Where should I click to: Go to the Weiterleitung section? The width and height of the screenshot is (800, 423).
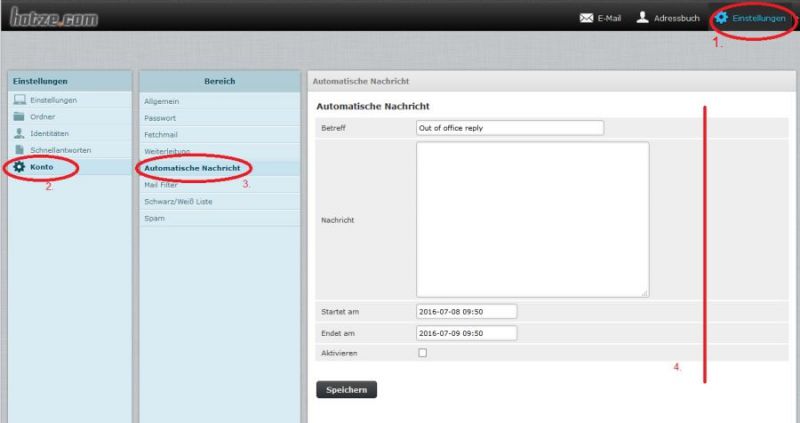coord(166,151)
